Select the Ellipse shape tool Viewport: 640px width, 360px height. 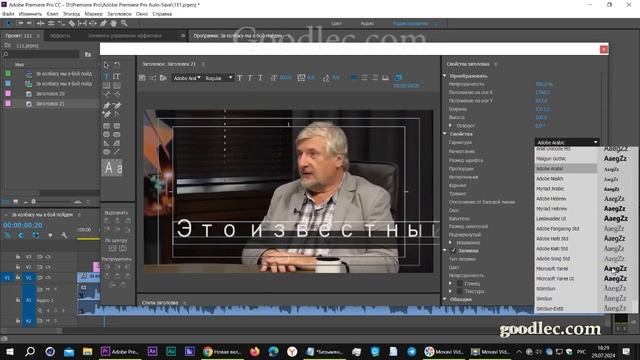coord(107,152)
